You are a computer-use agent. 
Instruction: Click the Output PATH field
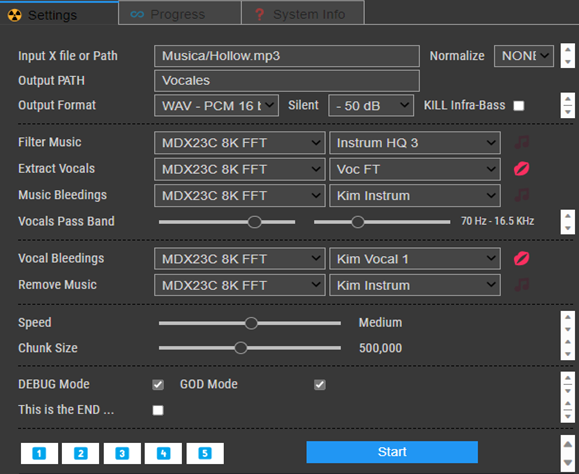(287, 80)
